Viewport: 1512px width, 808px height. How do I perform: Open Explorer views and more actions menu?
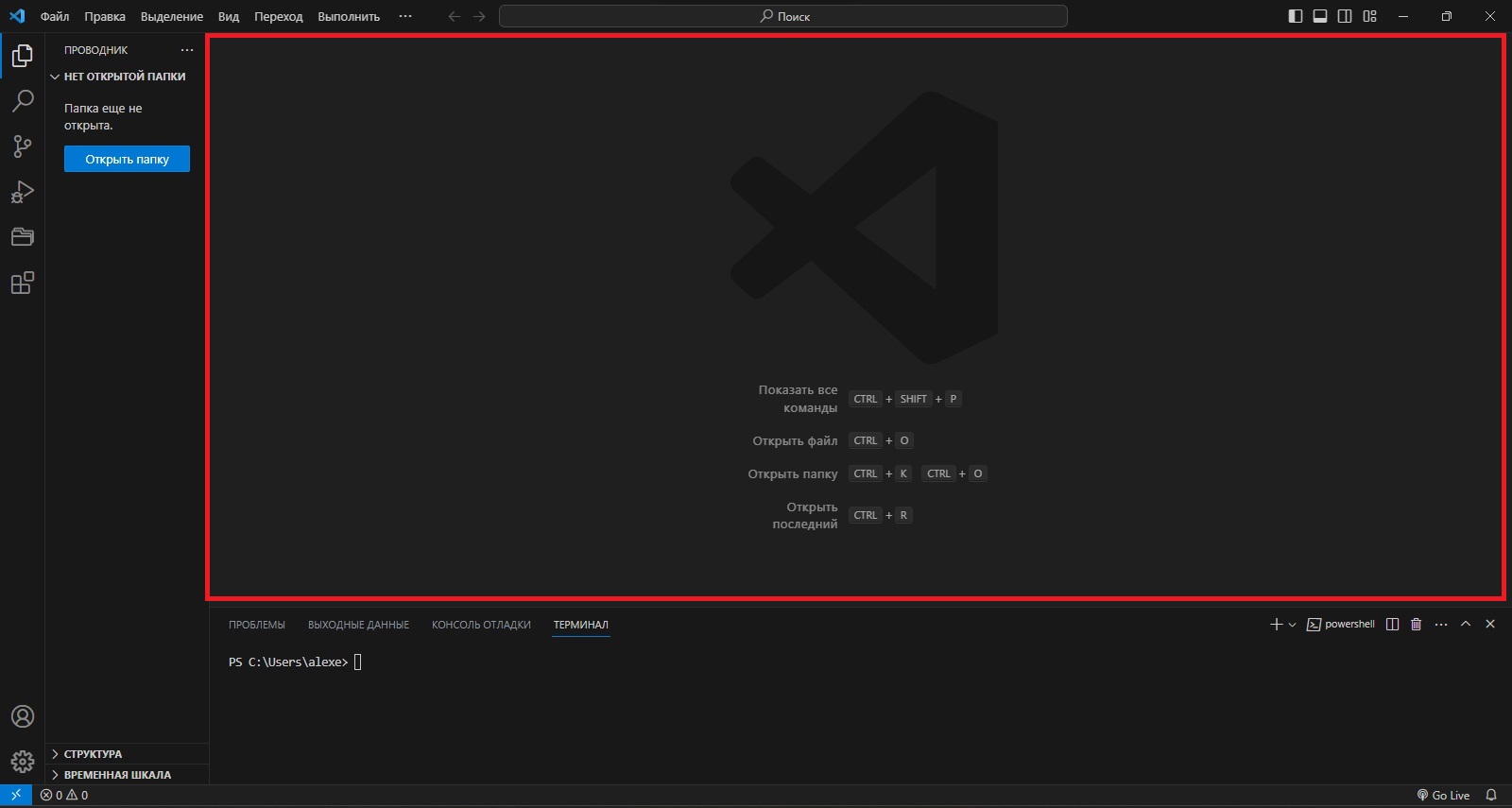tap(187, 50)
